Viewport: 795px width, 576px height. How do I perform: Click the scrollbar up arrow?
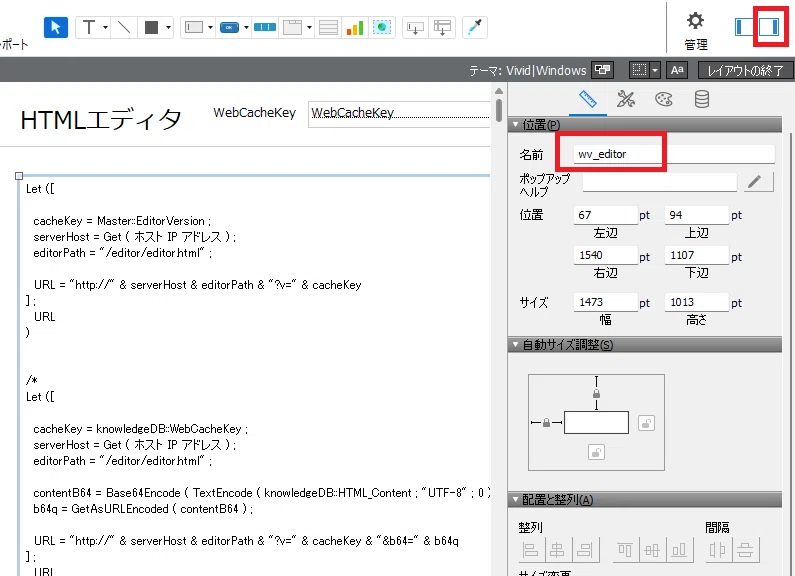point(499,91)
